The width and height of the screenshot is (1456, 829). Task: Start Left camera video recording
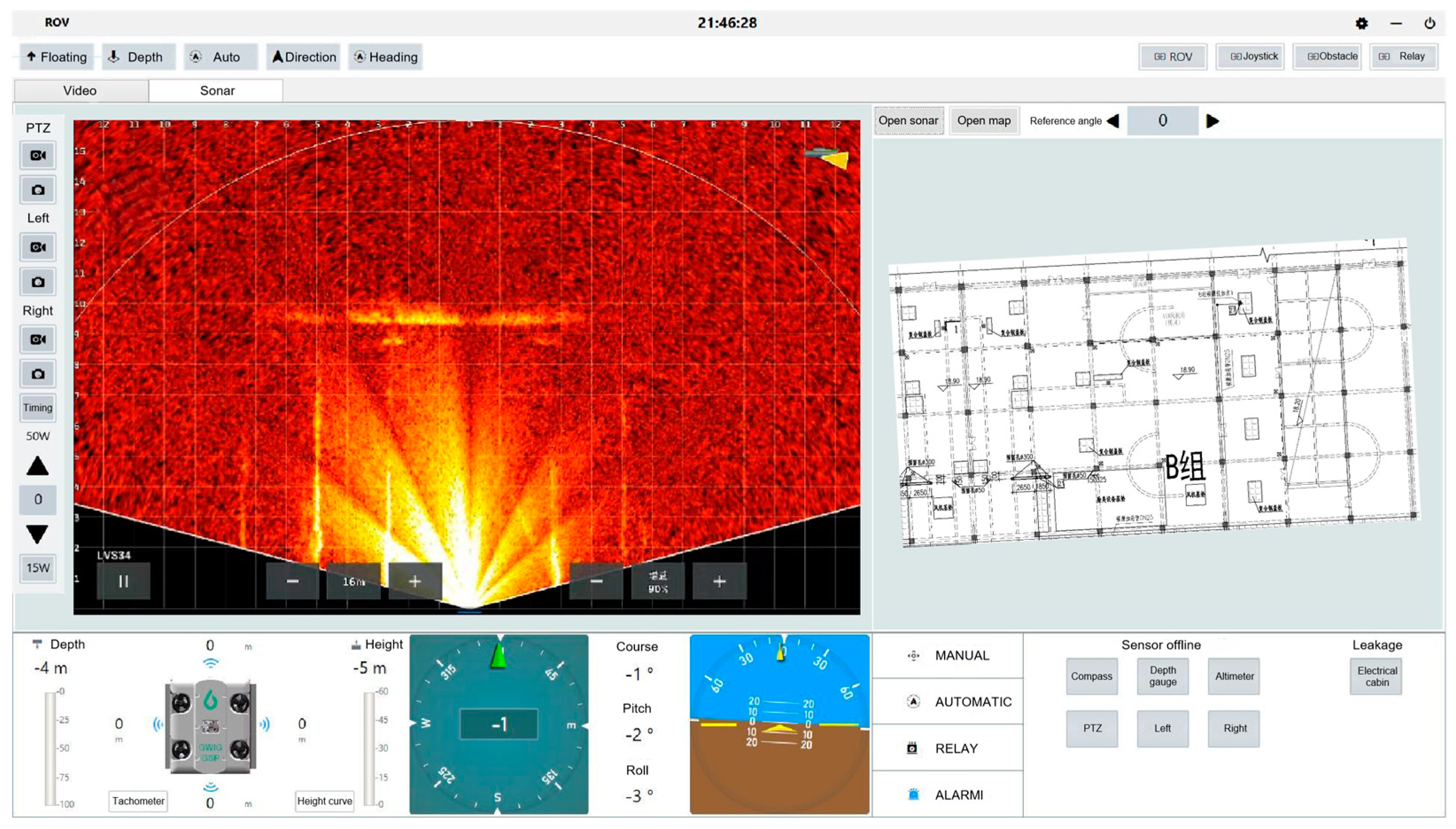point(38,248)
